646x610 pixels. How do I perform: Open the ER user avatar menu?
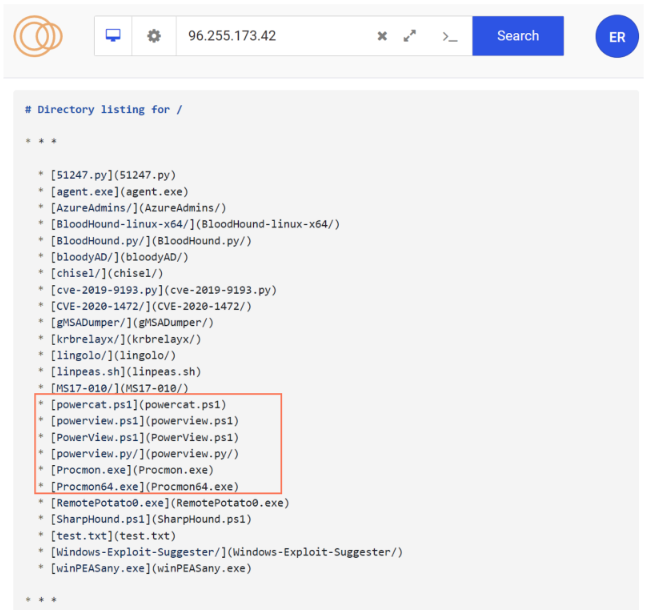[x=616, y=37]
